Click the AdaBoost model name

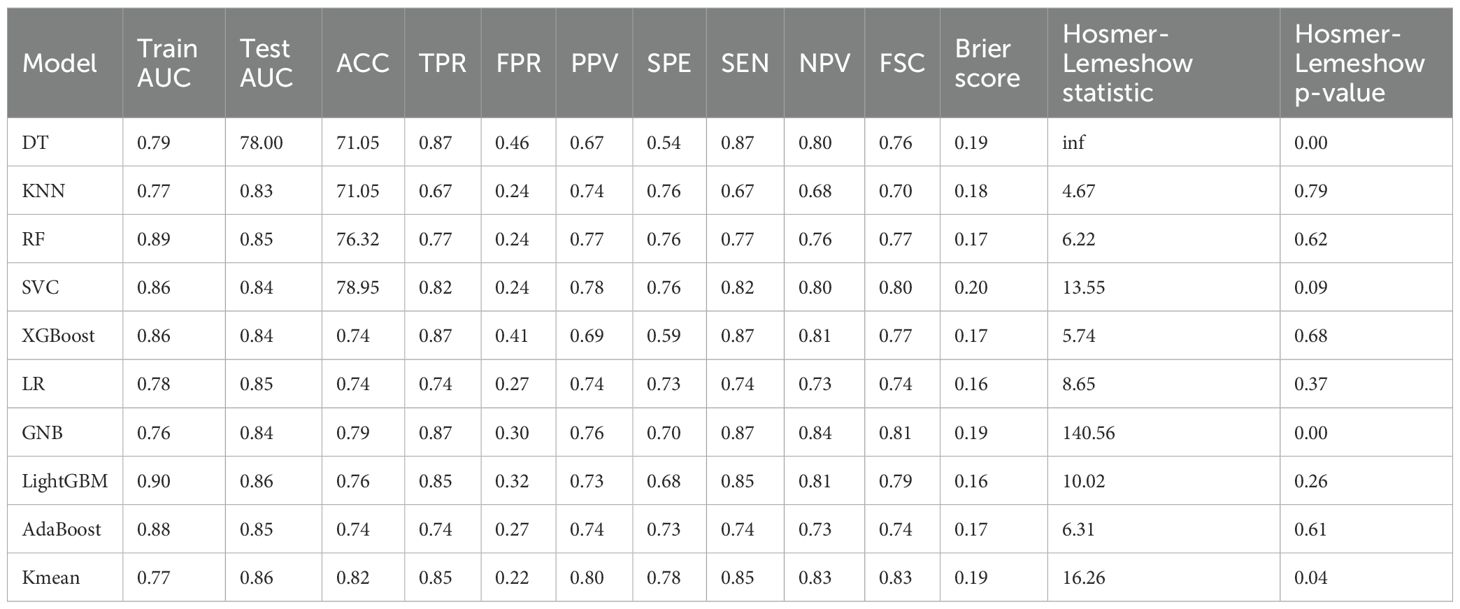(62, 529)
